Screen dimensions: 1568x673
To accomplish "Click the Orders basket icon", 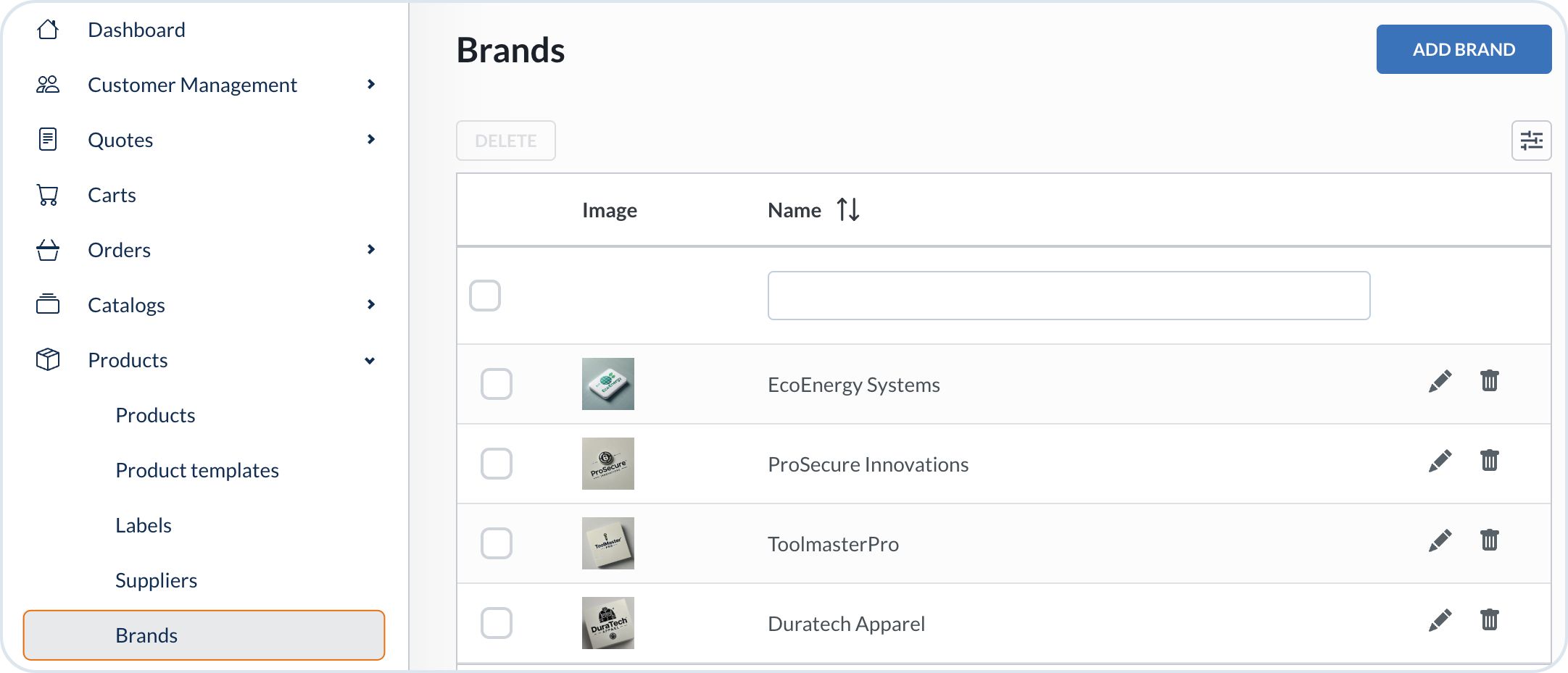I will (x=48, y=250).
